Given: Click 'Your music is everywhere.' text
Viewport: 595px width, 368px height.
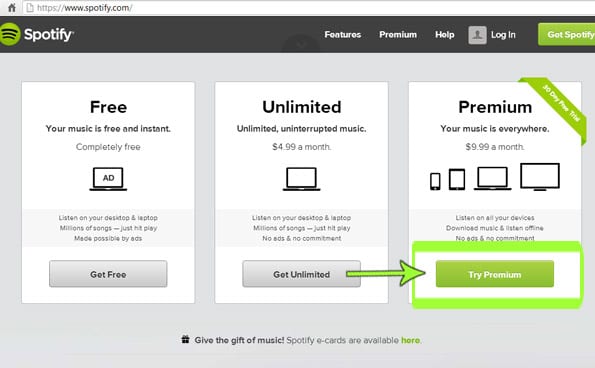Looking at the screenshot, I should 495,129.
